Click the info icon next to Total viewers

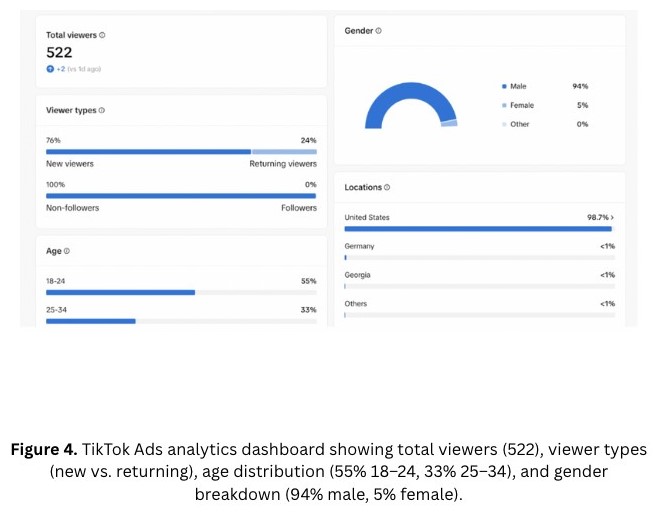pos(102,35)
